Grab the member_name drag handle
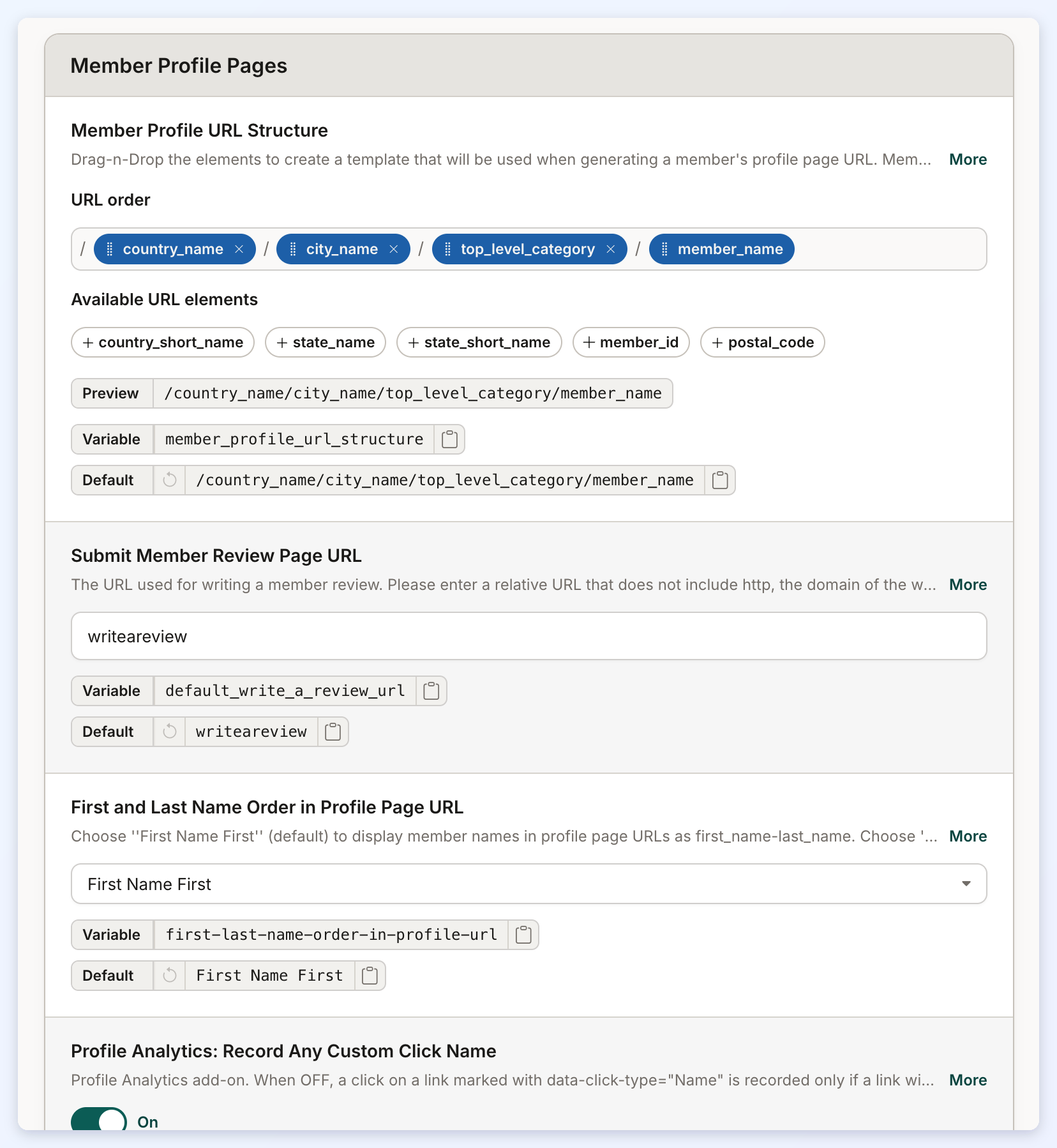The width and height of the screenshot is (1057, 1148). click(664, 249)
